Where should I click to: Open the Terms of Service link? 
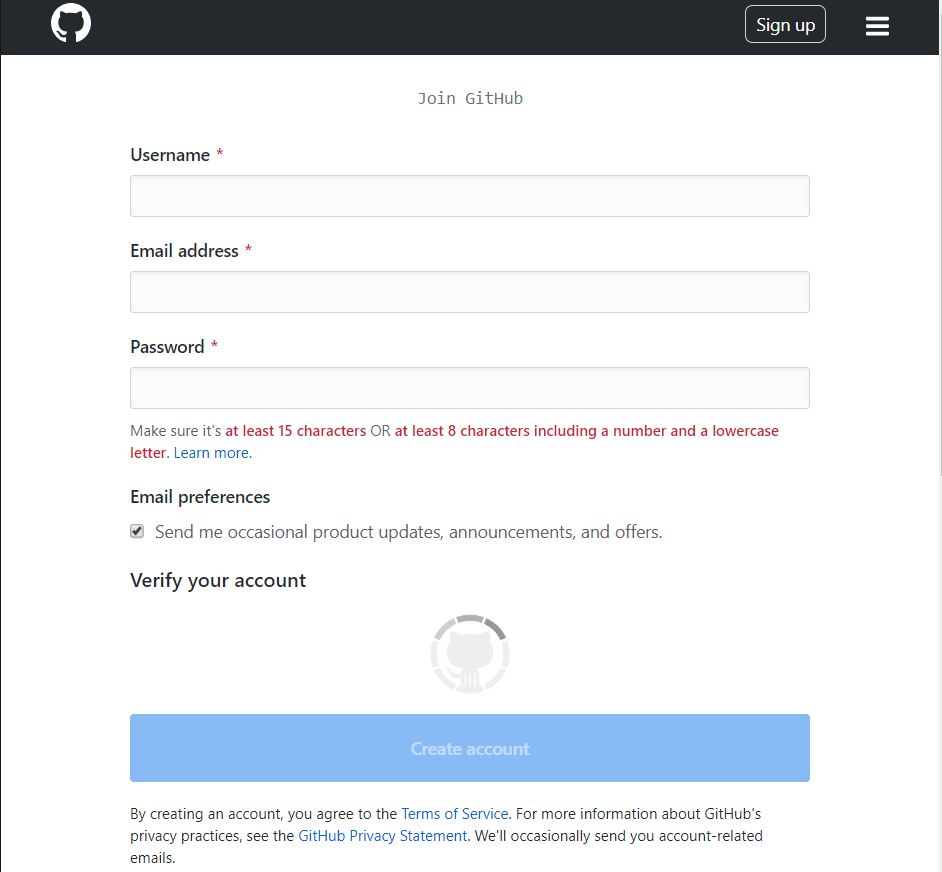455,814
